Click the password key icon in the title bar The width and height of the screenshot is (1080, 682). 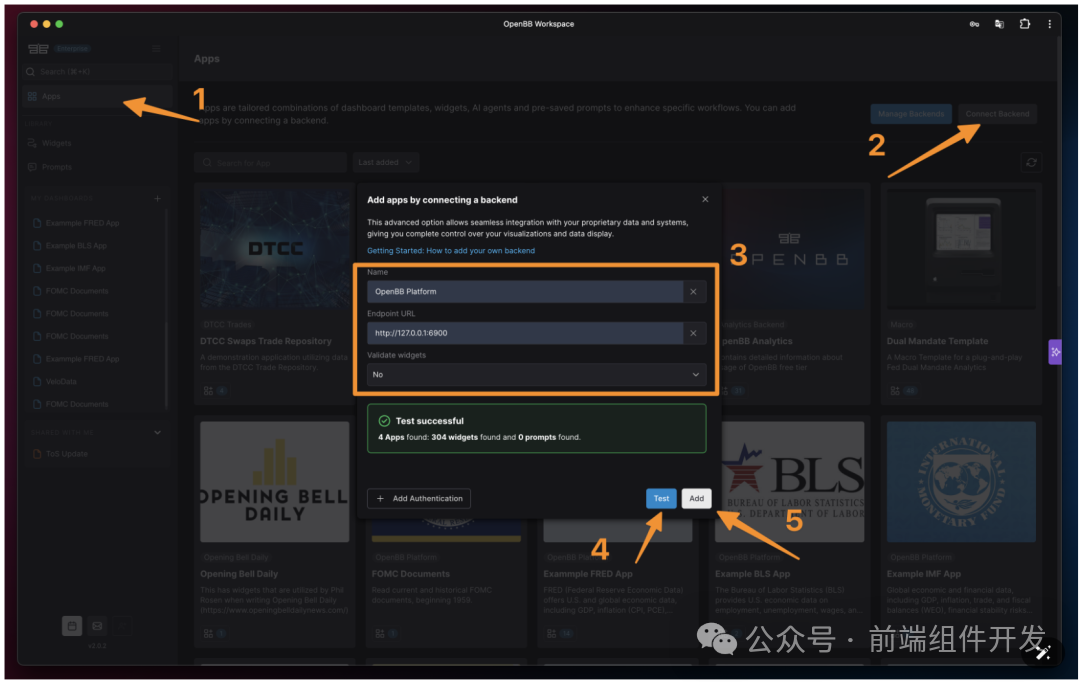coord(974,24)
